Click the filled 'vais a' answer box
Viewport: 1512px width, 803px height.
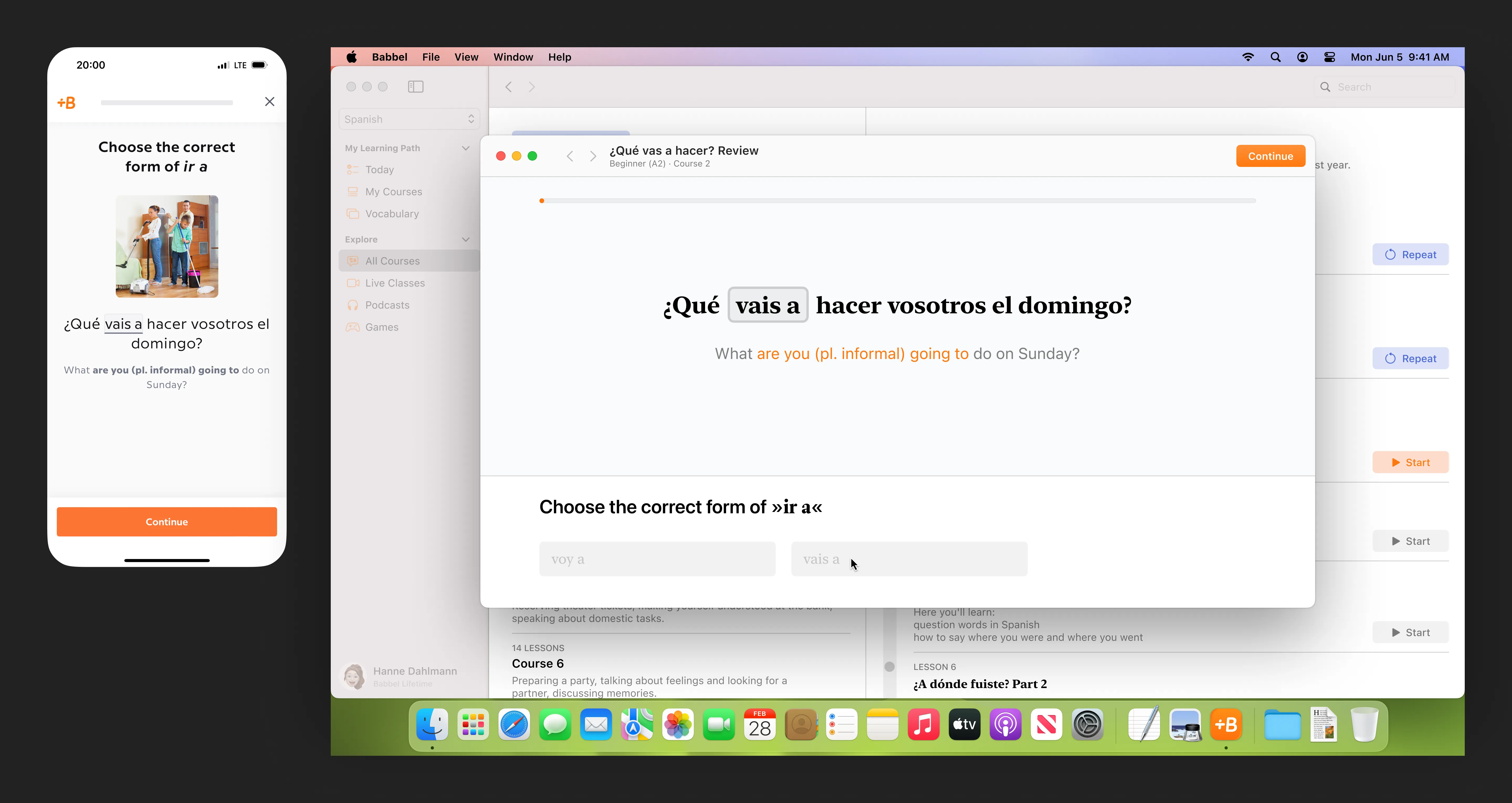(768, 305)
